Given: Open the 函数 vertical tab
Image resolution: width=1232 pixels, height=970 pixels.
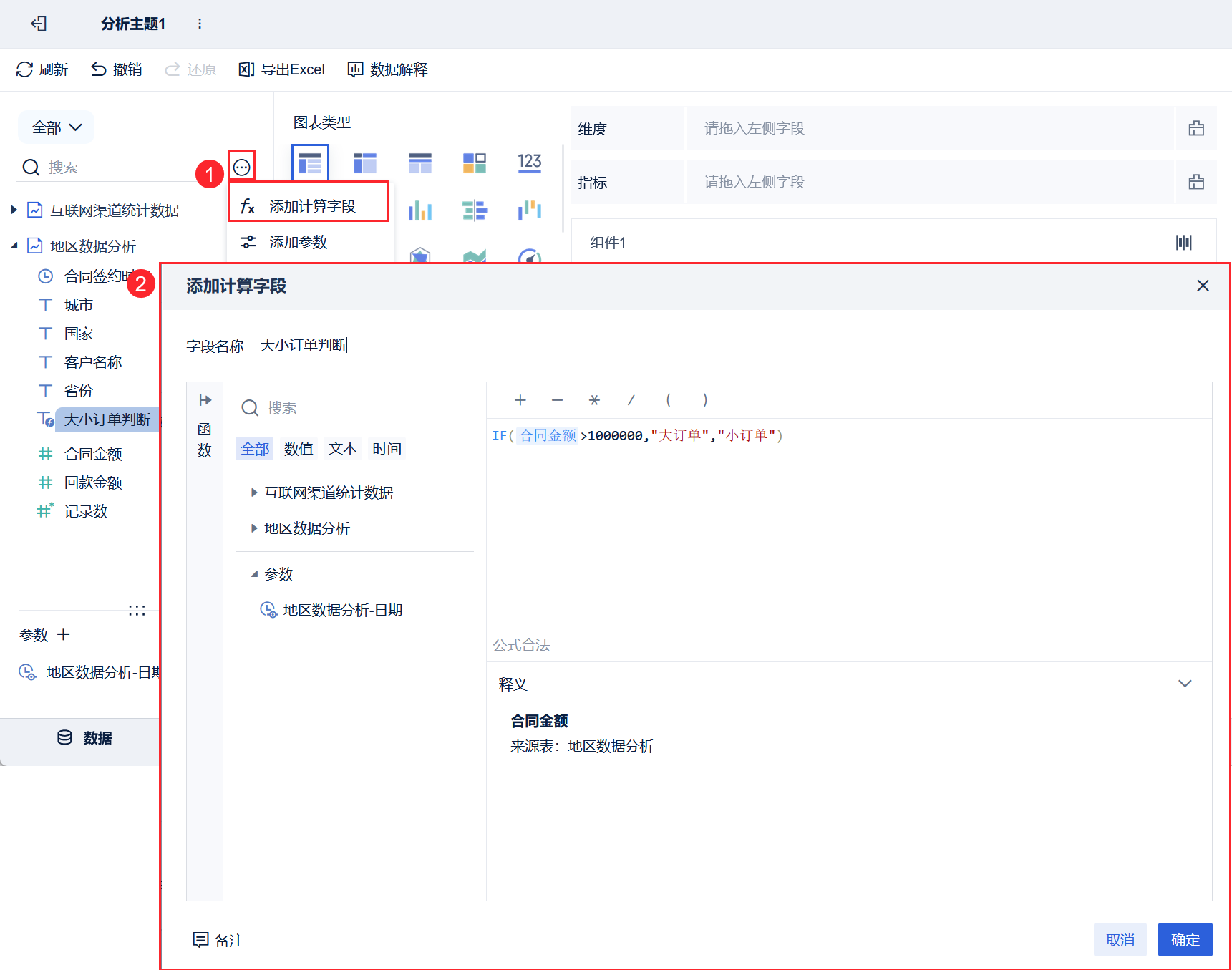Looking at the screenshot, I should point(205,440).
